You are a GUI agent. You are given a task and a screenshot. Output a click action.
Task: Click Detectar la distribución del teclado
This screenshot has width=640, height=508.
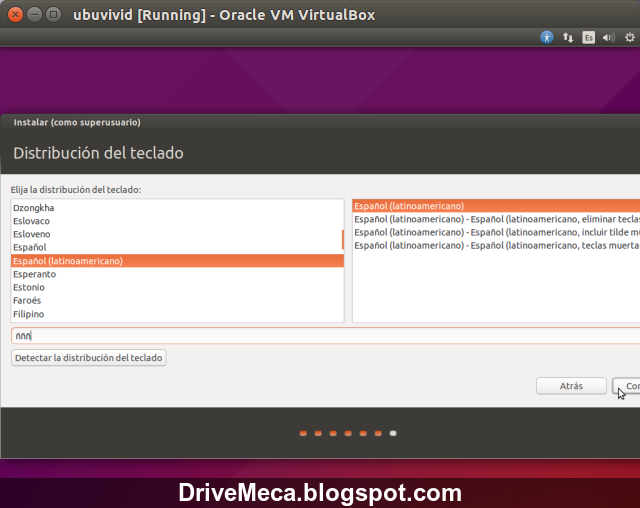(89, 358)
